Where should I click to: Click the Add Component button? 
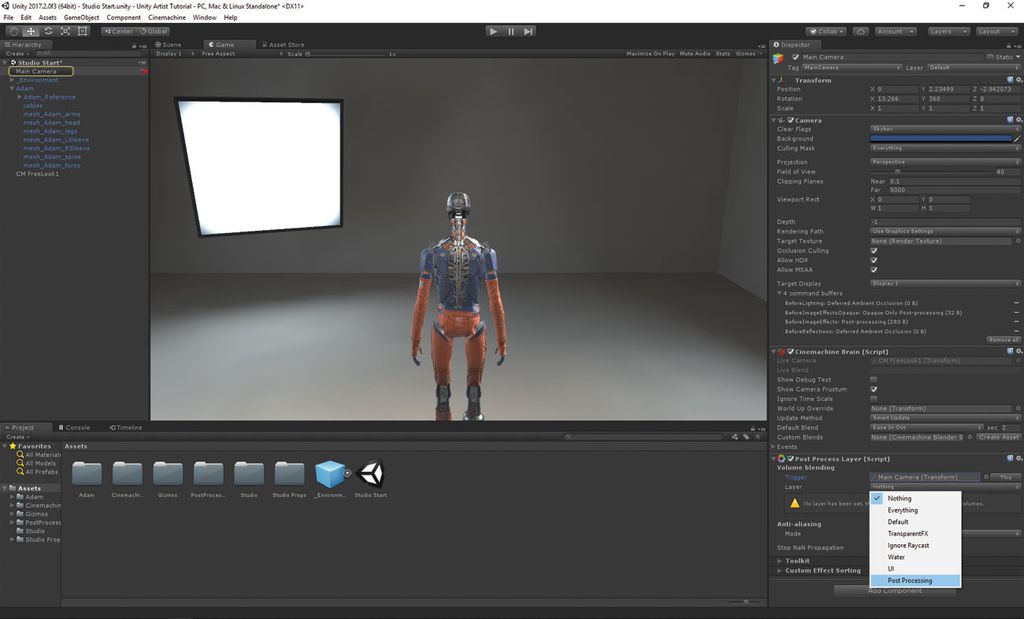click(x=895, y=590)
